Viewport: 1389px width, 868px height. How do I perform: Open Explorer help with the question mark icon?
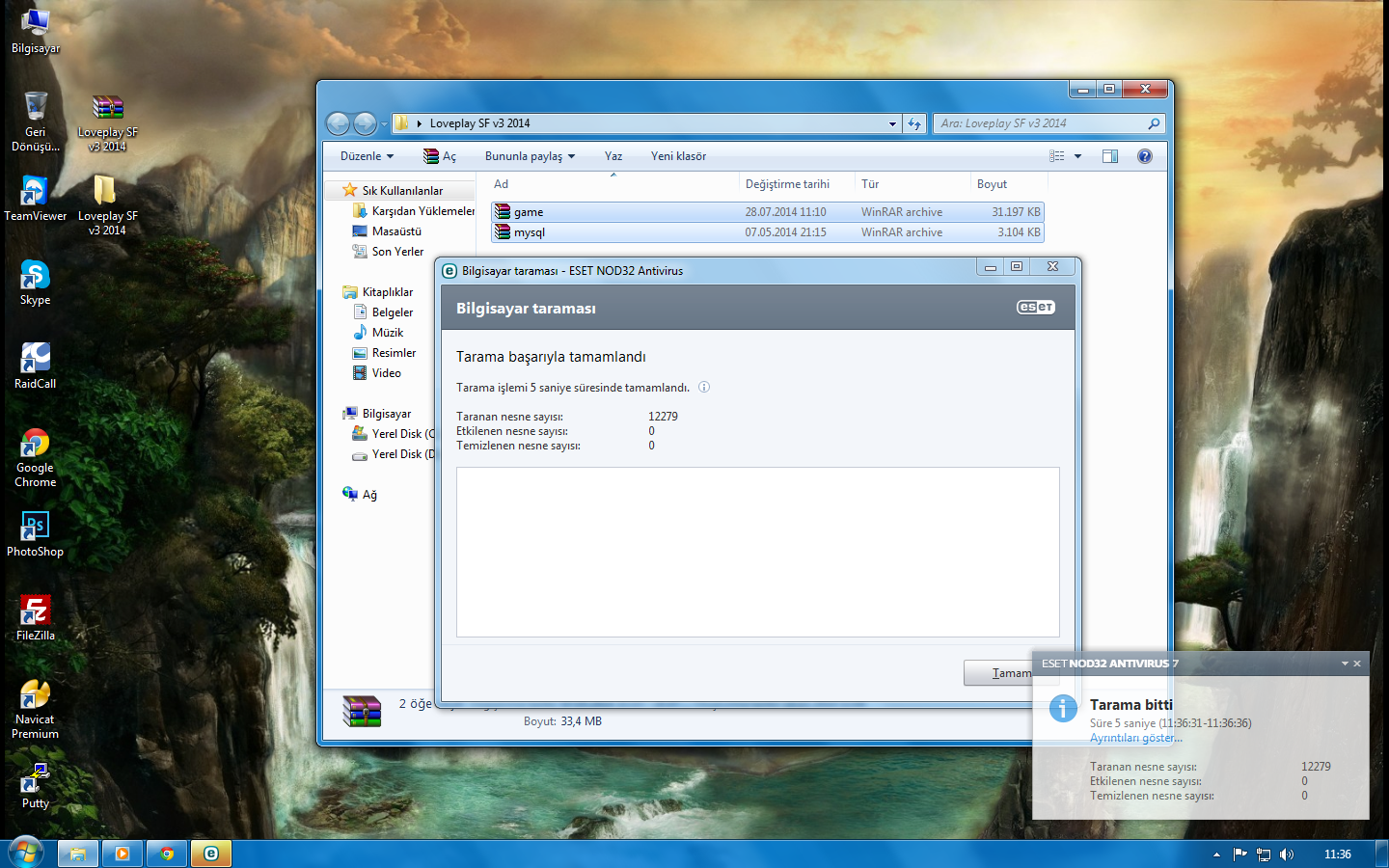pyautogui.click(x=1145, y=156)
